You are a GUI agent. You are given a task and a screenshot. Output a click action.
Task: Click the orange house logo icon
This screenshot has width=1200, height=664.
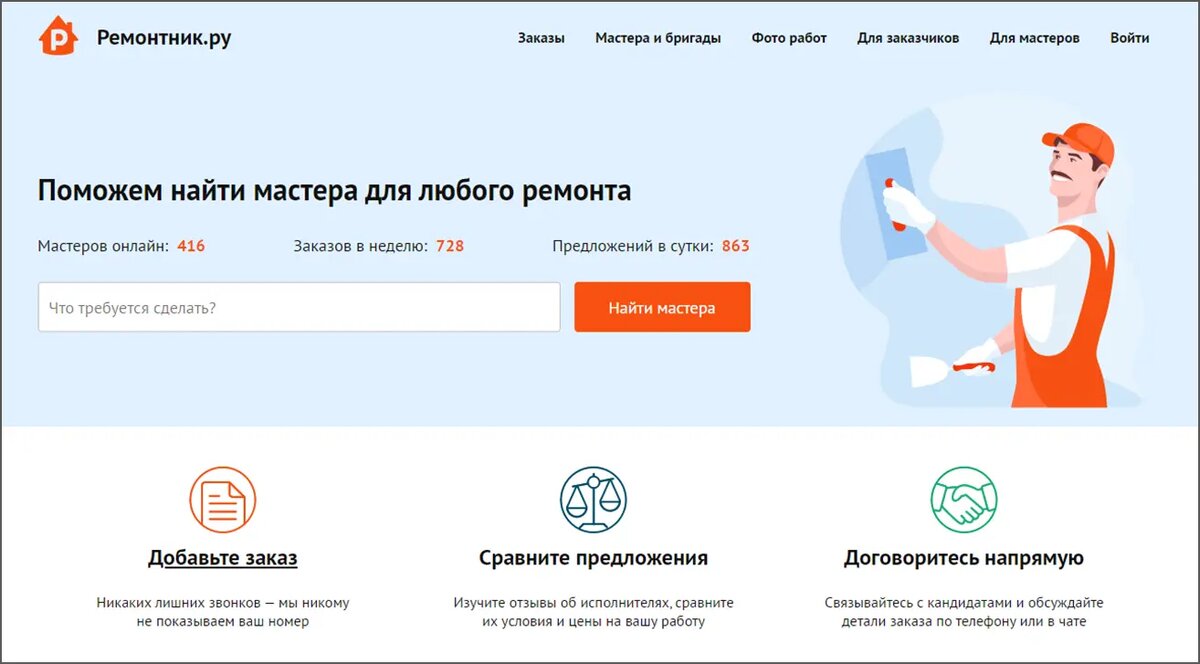(x=58, y=37)
